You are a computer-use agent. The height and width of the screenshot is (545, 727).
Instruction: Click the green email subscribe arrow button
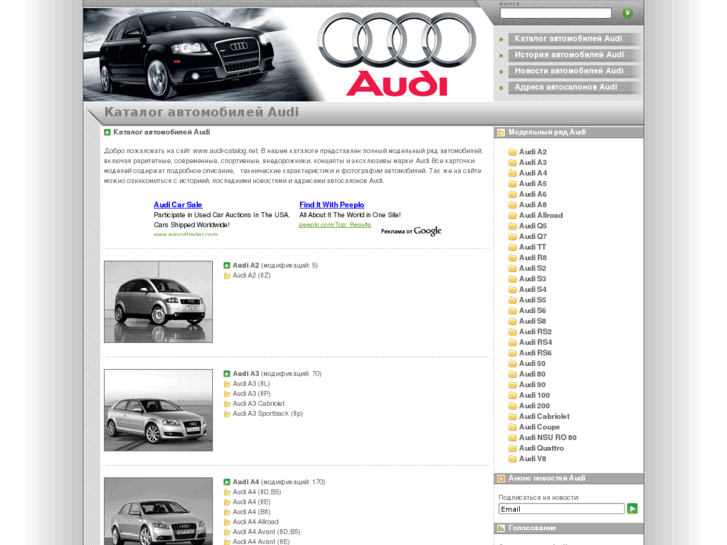[632, 509]
